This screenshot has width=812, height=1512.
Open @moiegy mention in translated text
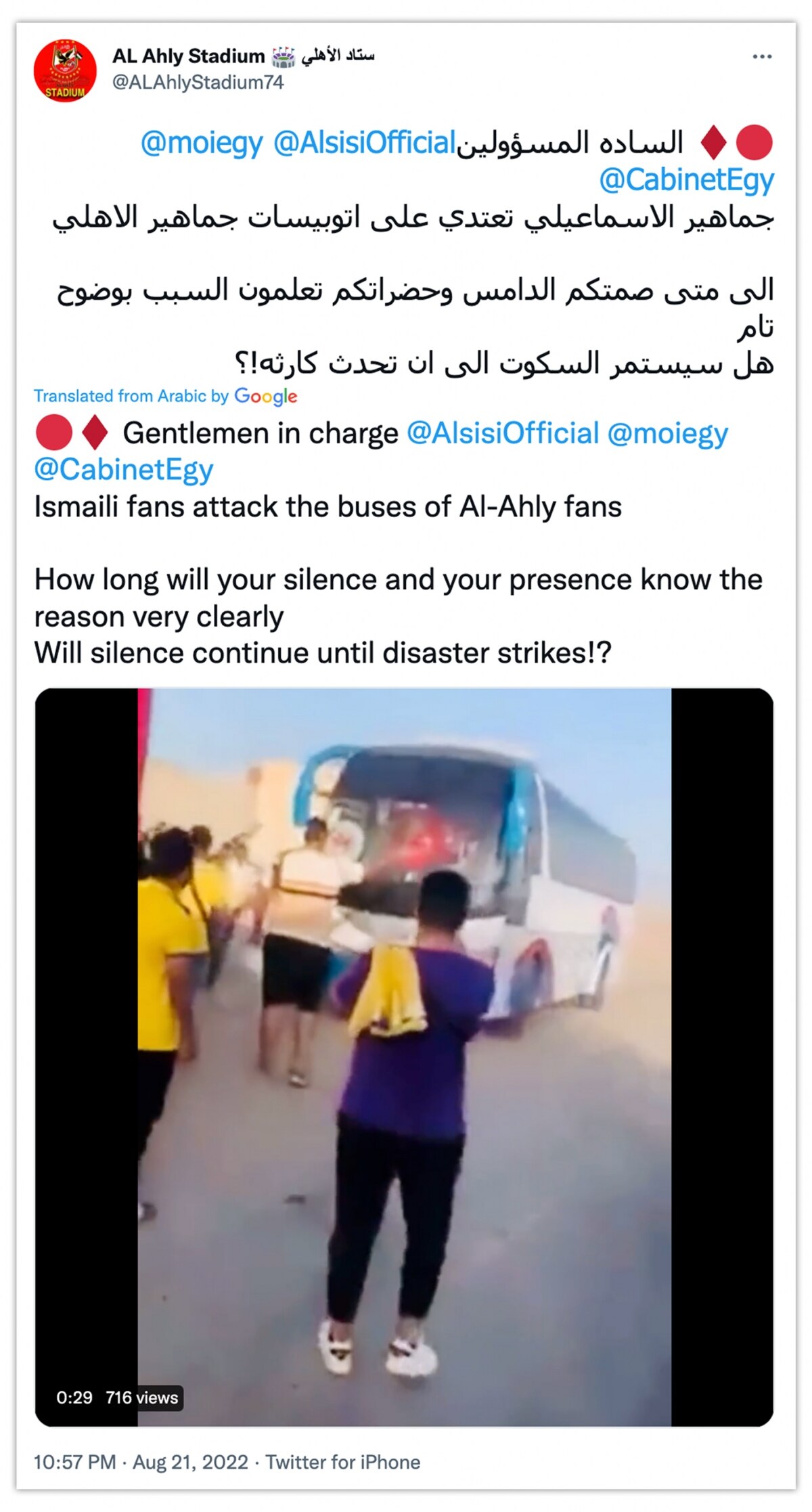coord(668,433)
